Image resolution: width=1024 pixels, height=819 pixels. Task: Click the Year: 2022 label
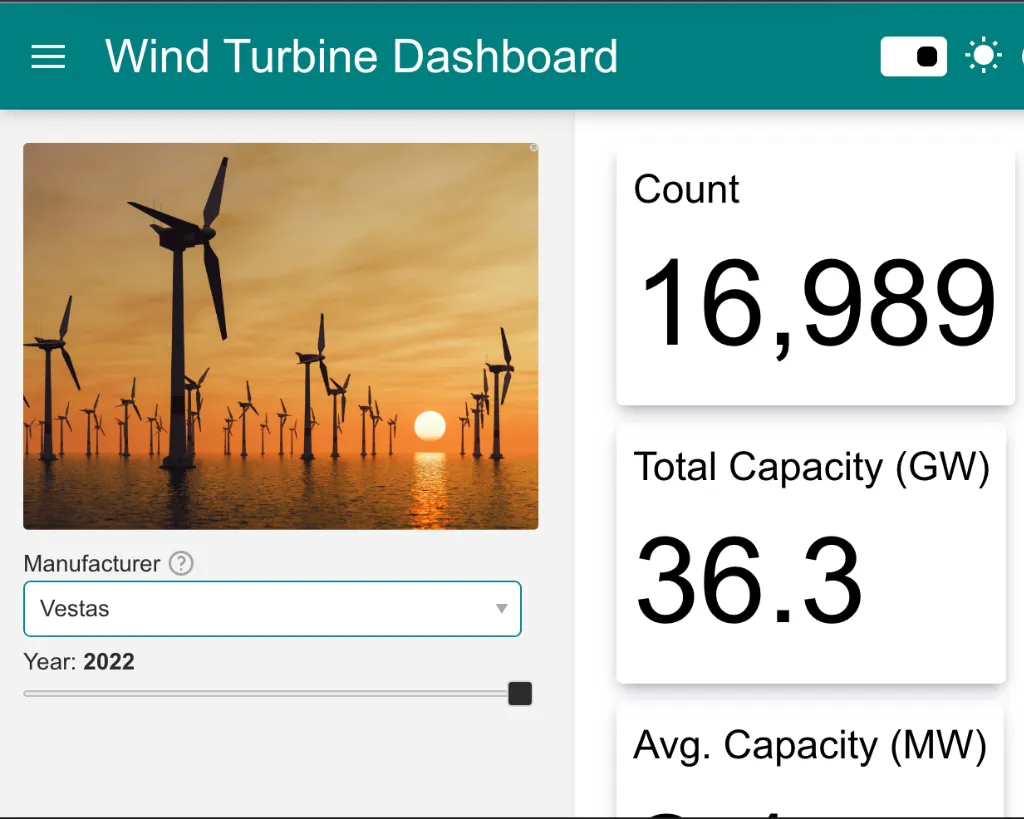click(x=79, y=662)
